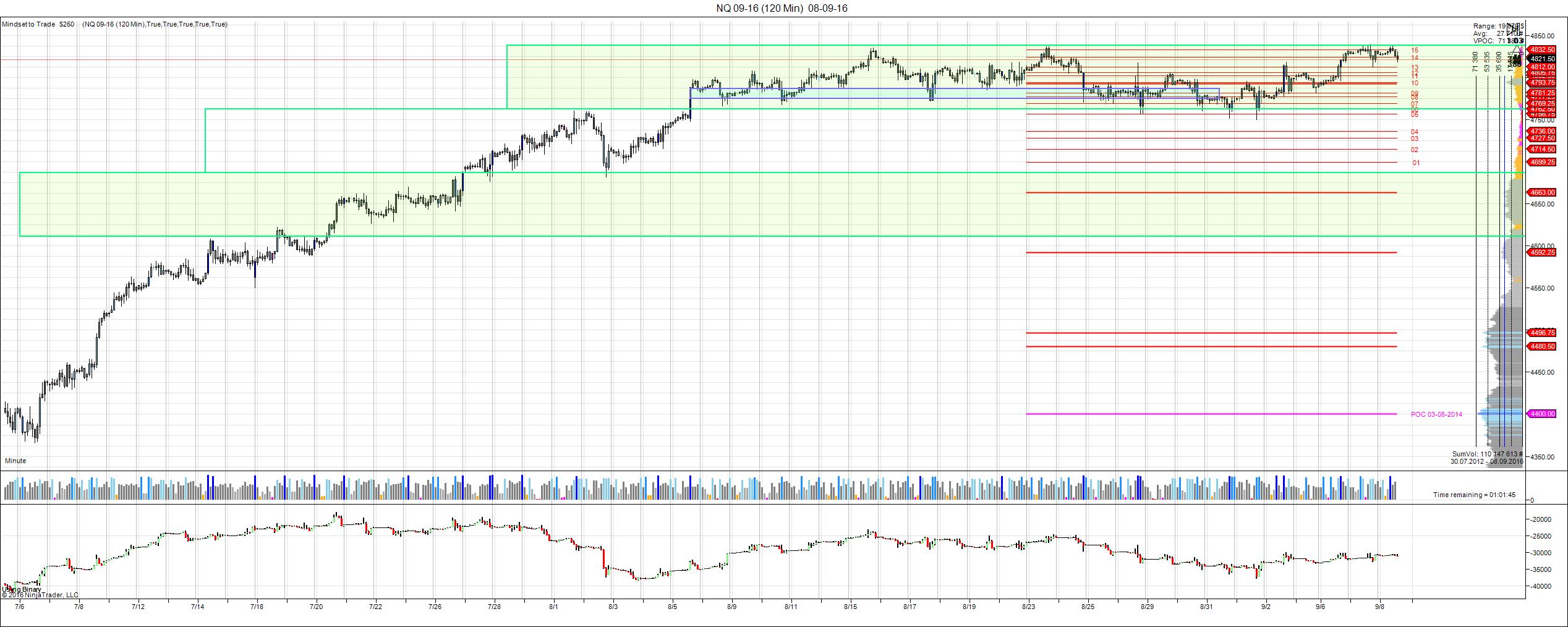Click the 4699.25 price marker
The image size is (1568, 627).
point(1541,162)
